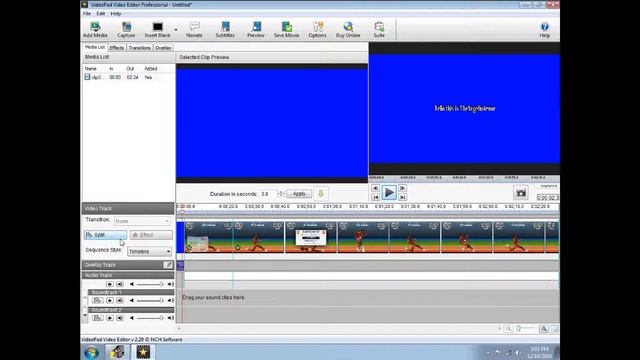
Task: Select the timeline clip showing a white dialog box
Action: (x=311, y=238)
